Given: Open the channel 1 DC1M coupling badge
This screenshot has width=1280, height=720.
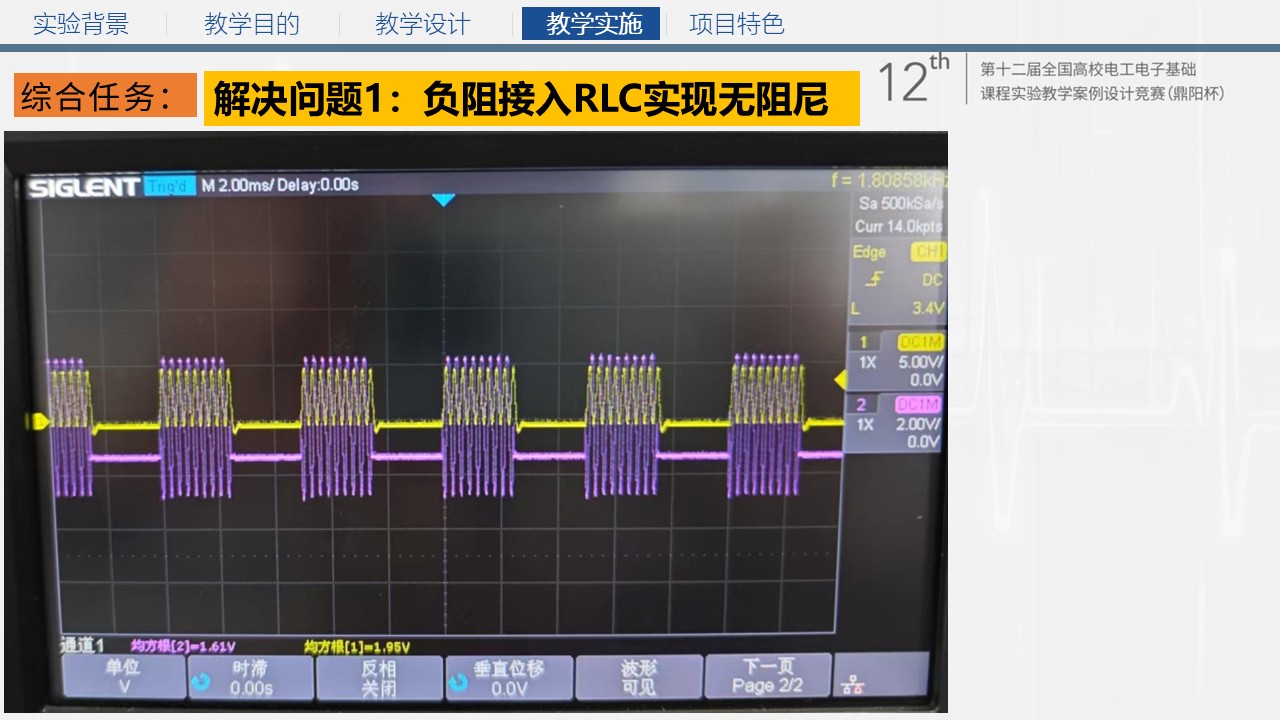Looking at the screenshot, I should pos(920,342).
